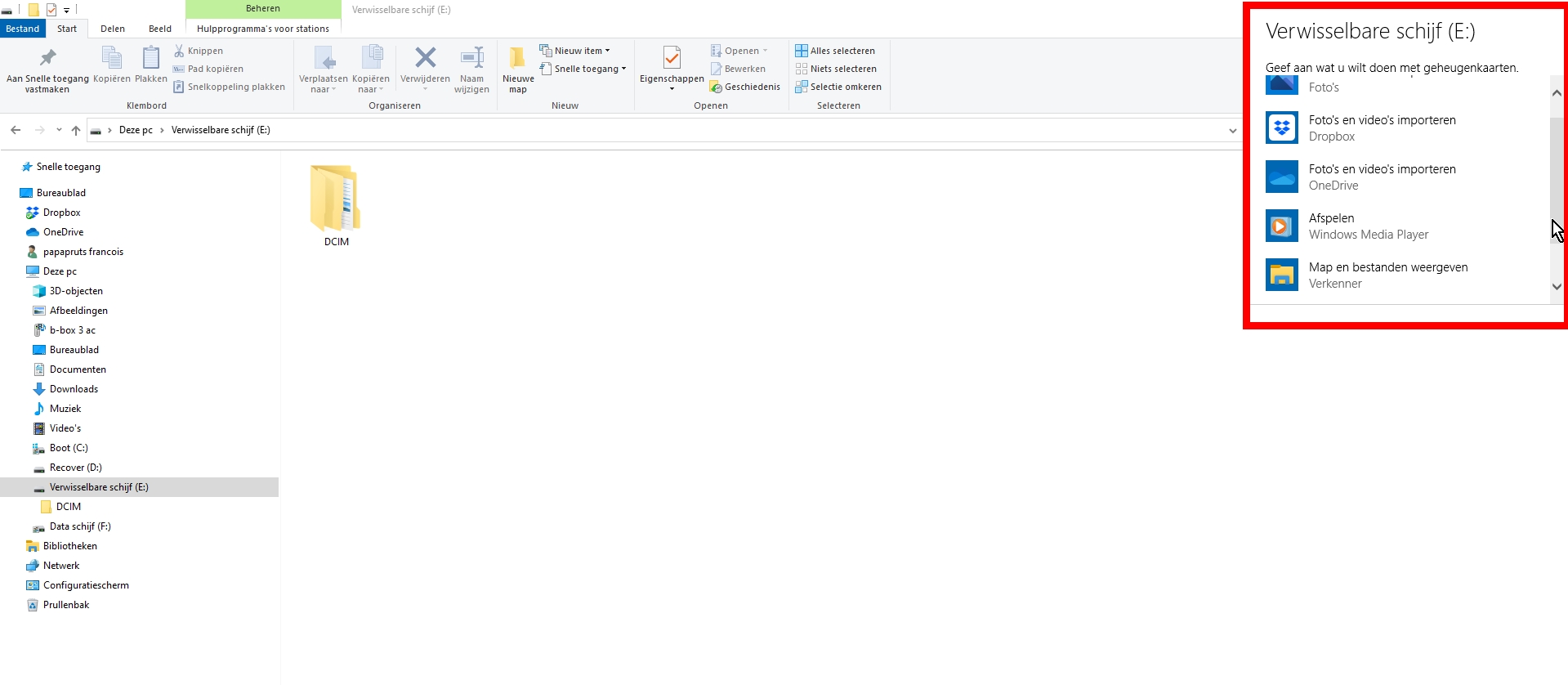Viewport: 1568px width, 685px height.
Task: Pin to Snelle toegang icon
Action: pyautogui.click(x=47, y=59)
